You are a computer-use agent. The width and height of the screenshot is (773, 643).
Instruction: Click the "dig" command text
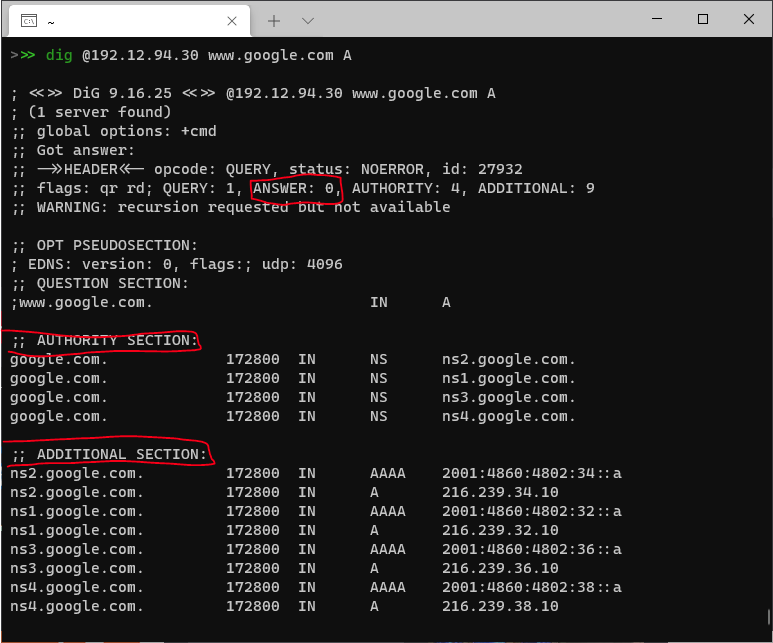pyautogui.click(x=59, y=55)
